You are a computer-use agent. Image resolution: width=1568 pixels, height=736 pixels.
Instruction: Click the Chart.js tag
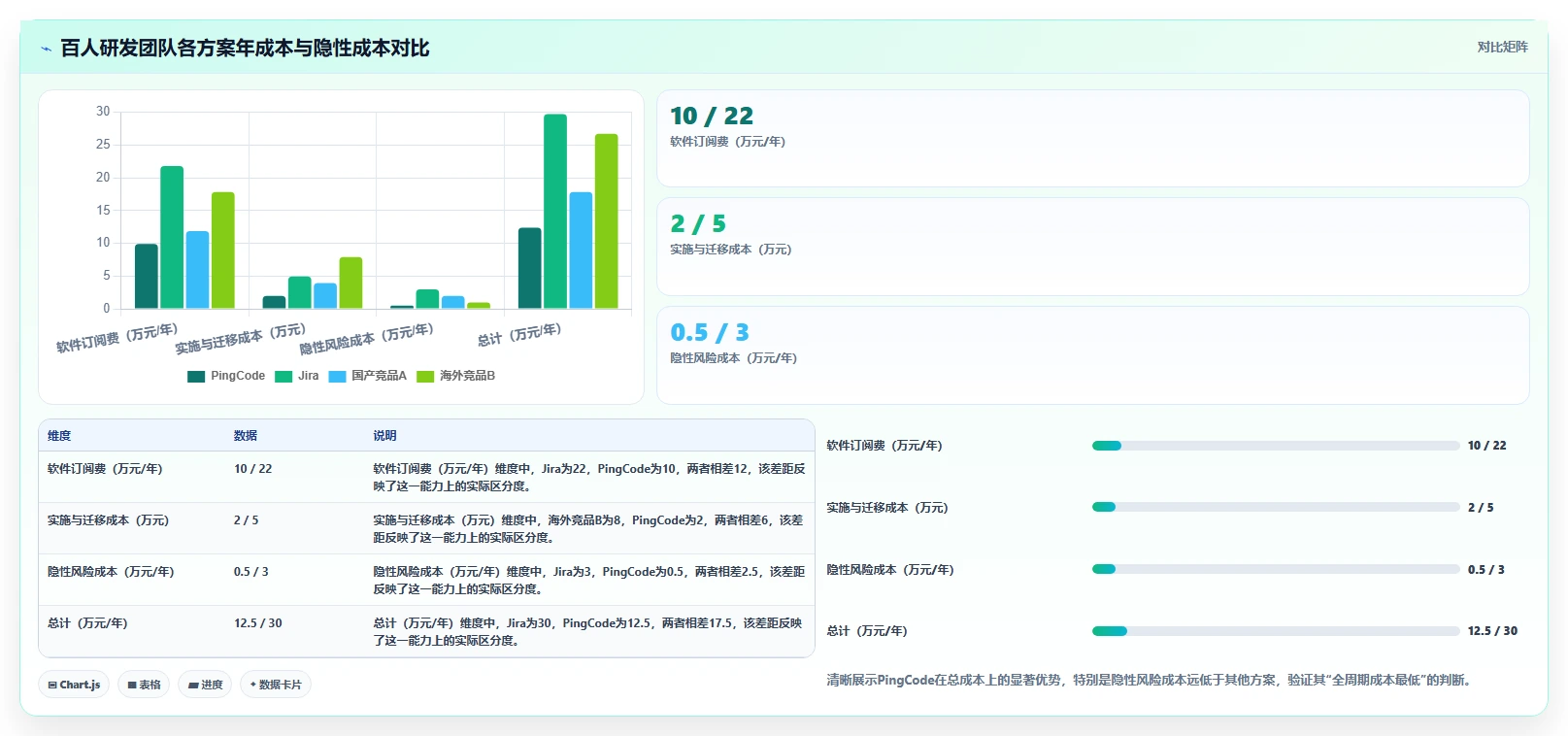pyautogui.click(x=74, y=685)
